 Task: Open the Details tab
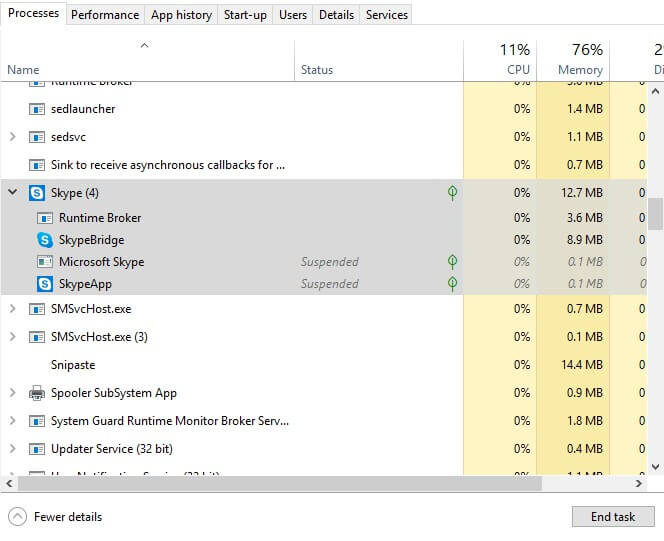tap(336, 15)
